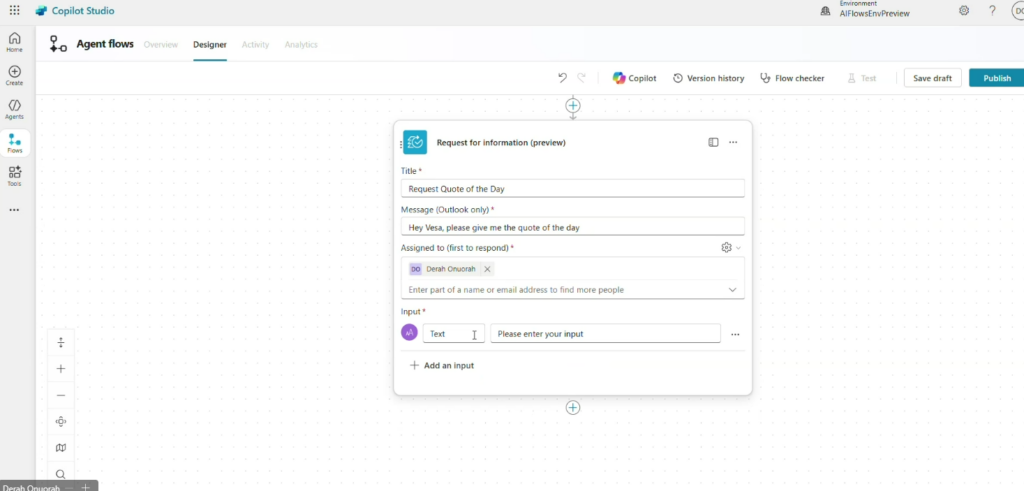Click the fit-to-view canvas control
The image size is (1024, 491).
click(x=61, y=421)
